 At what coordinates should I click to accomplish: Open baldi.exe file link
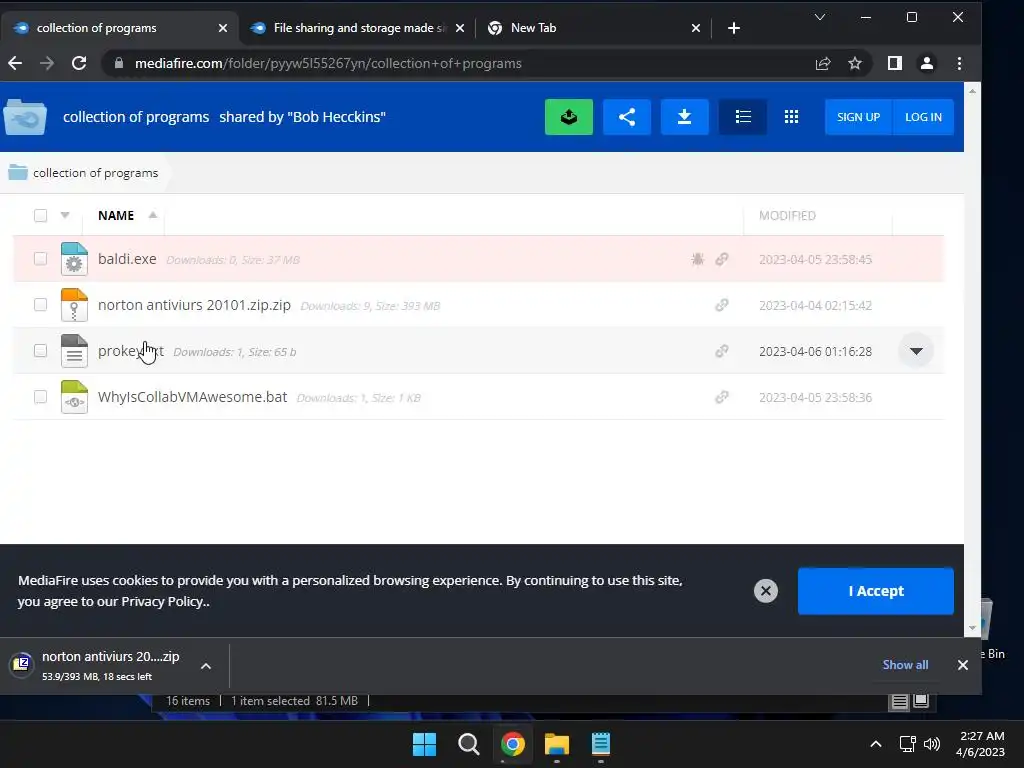coord(127,259)
